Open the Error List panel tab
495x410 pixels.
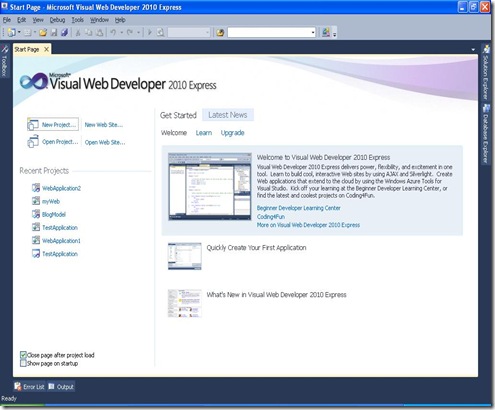tap(29, 387)
